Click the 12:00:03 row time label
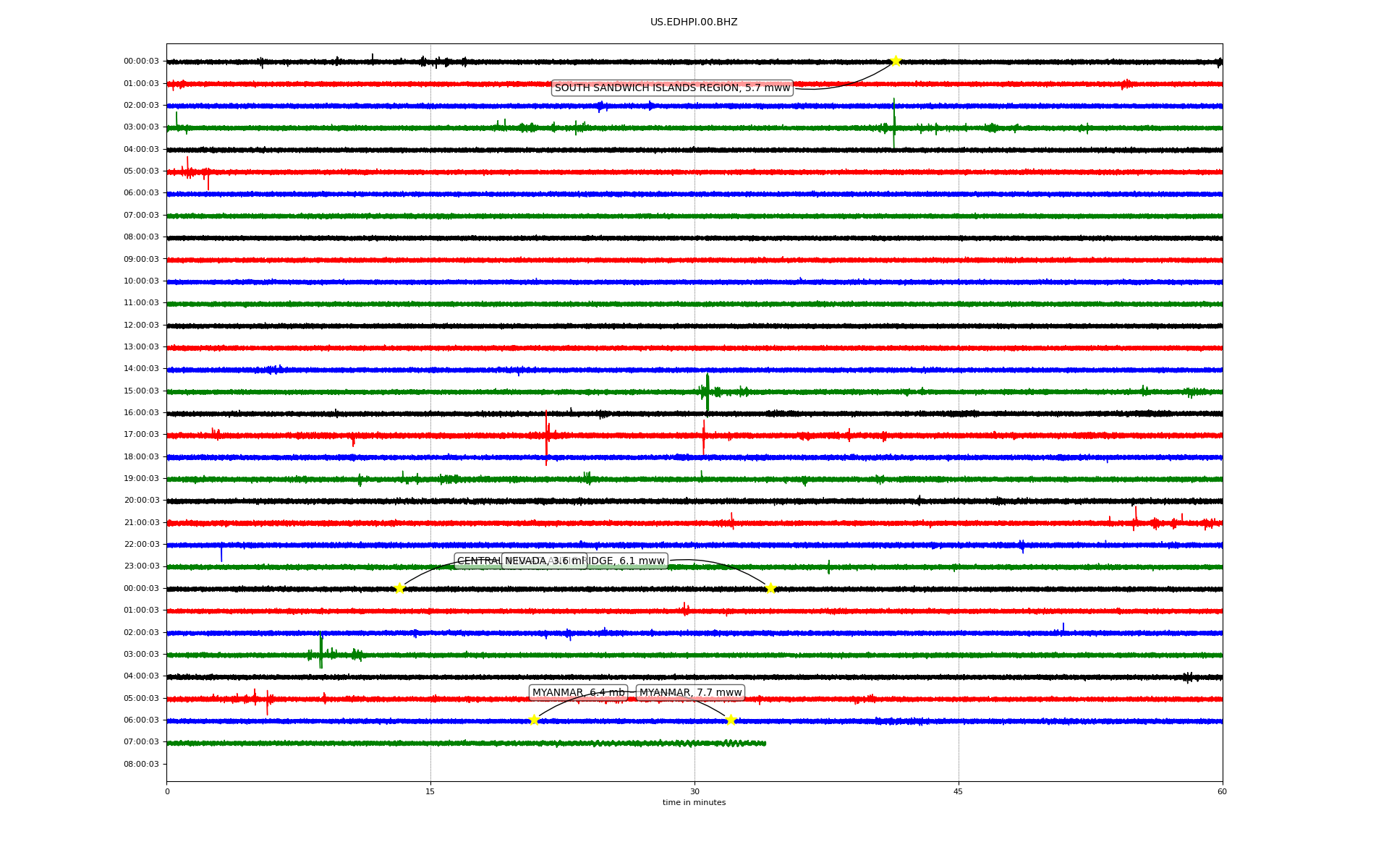 [141, 325]
